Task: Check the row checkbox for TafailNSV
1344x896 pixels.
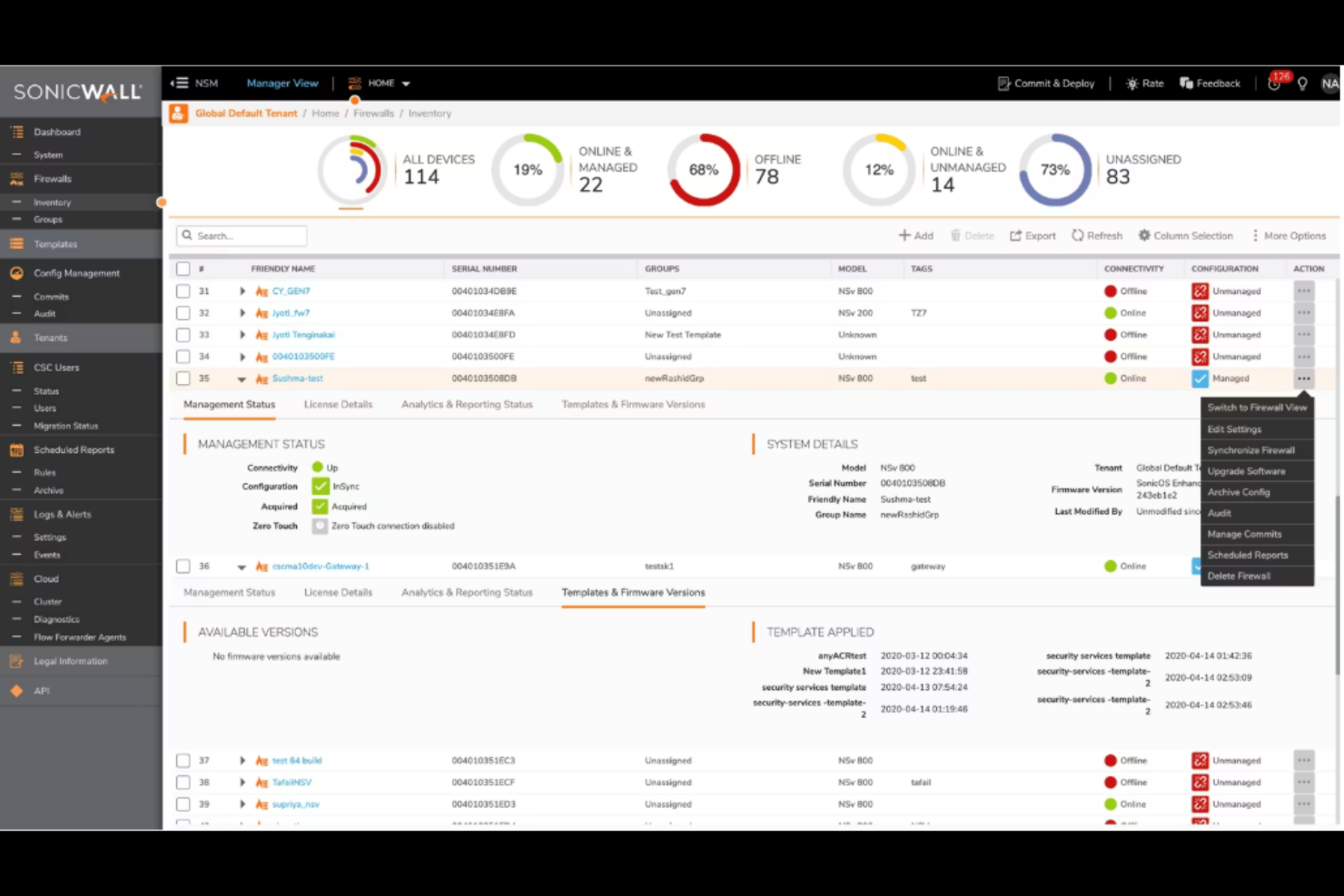Action: tap(183, 782)
